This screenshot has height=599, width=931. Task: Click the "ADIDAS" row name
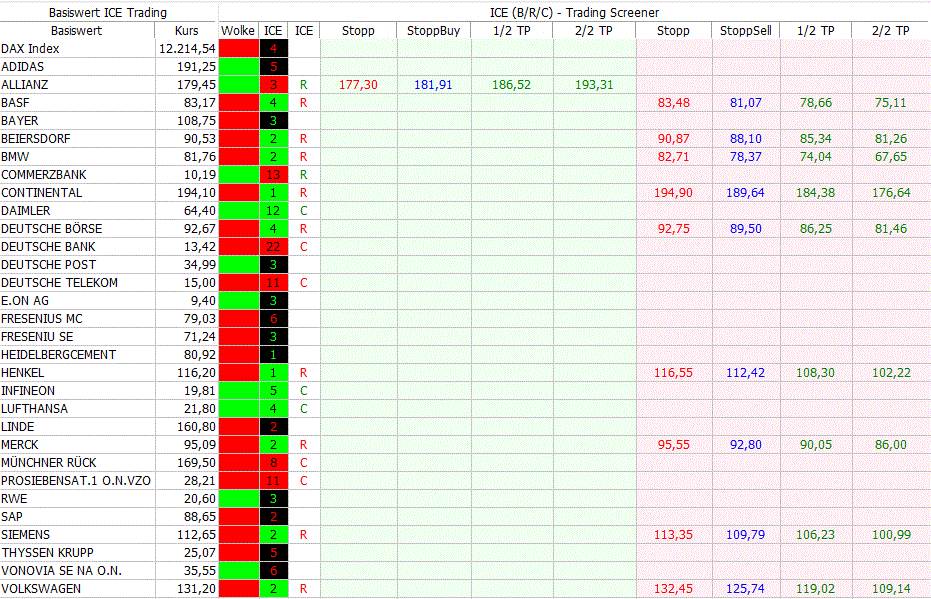pyautogui.click(x=23, y=66)
